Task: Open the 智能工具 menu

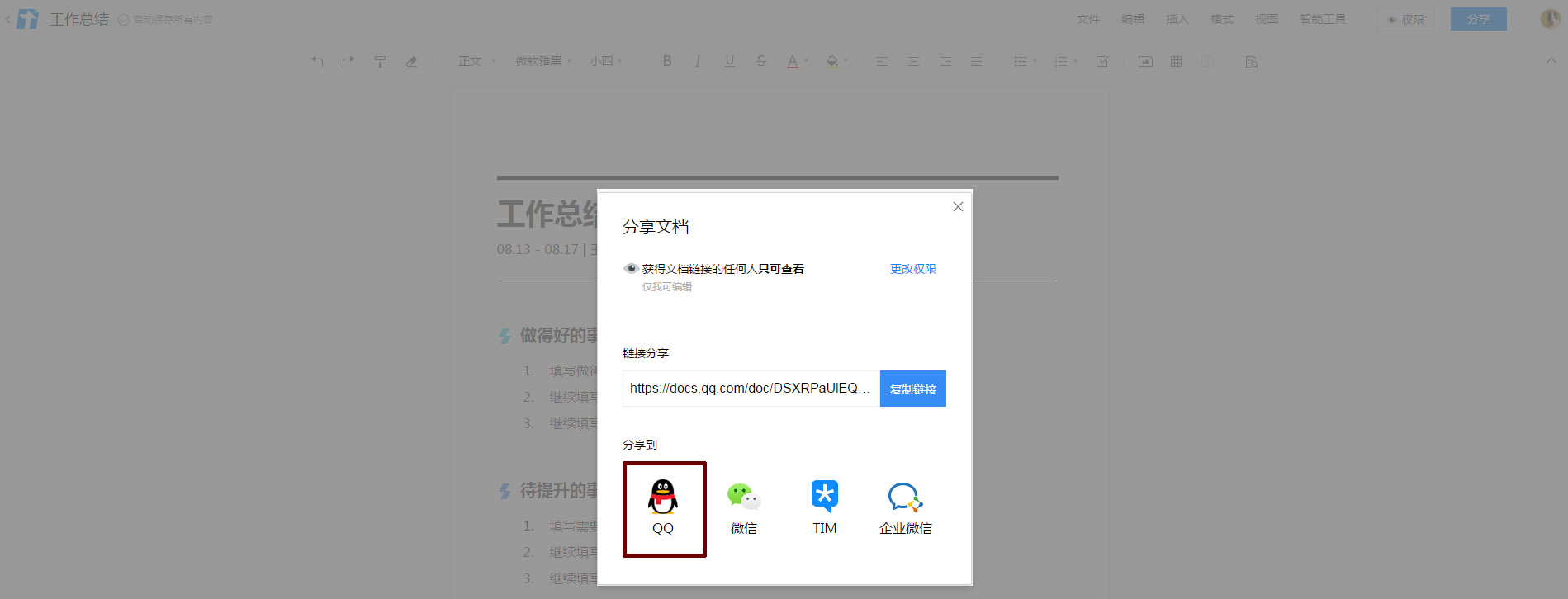Action: [1322, 19]
